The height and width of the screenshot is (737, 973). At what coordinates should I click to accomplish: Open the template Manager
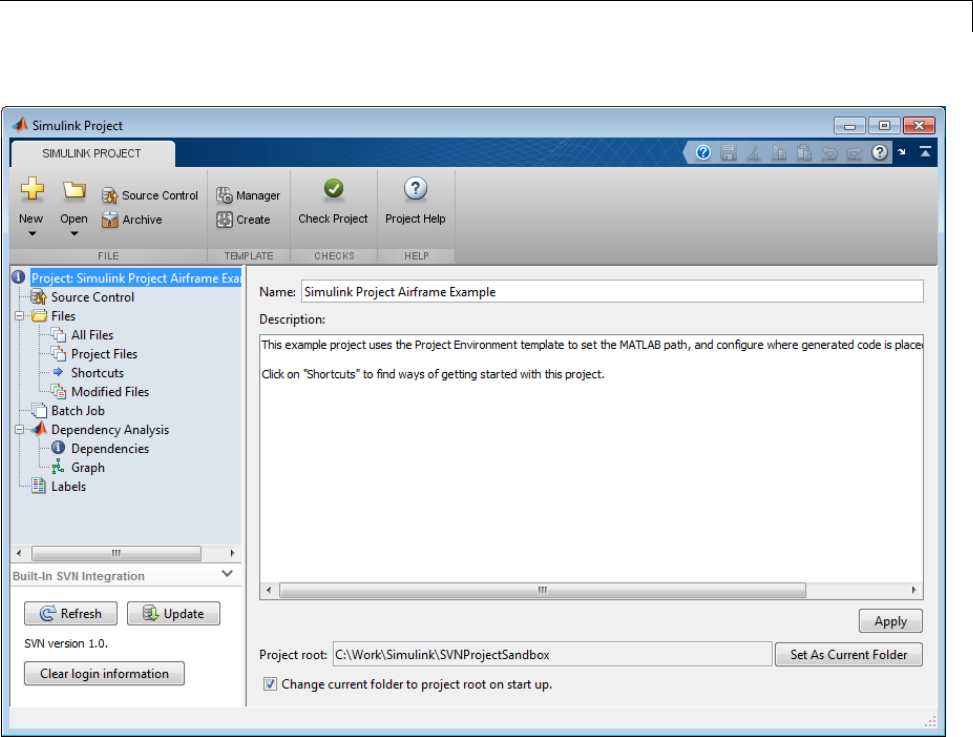tap(248, 195)
